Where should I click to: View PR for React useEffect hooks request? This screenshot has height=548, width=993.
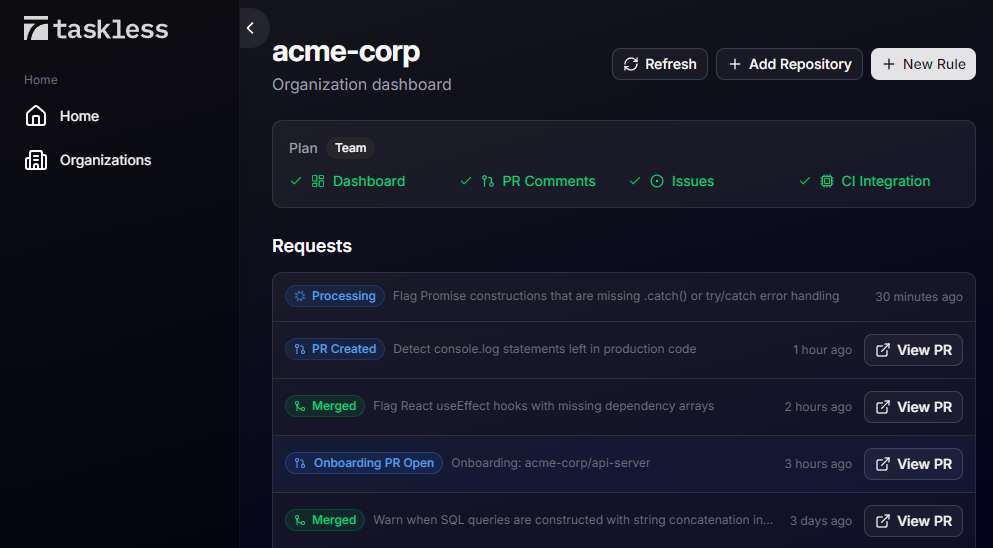tap(913, 407)
